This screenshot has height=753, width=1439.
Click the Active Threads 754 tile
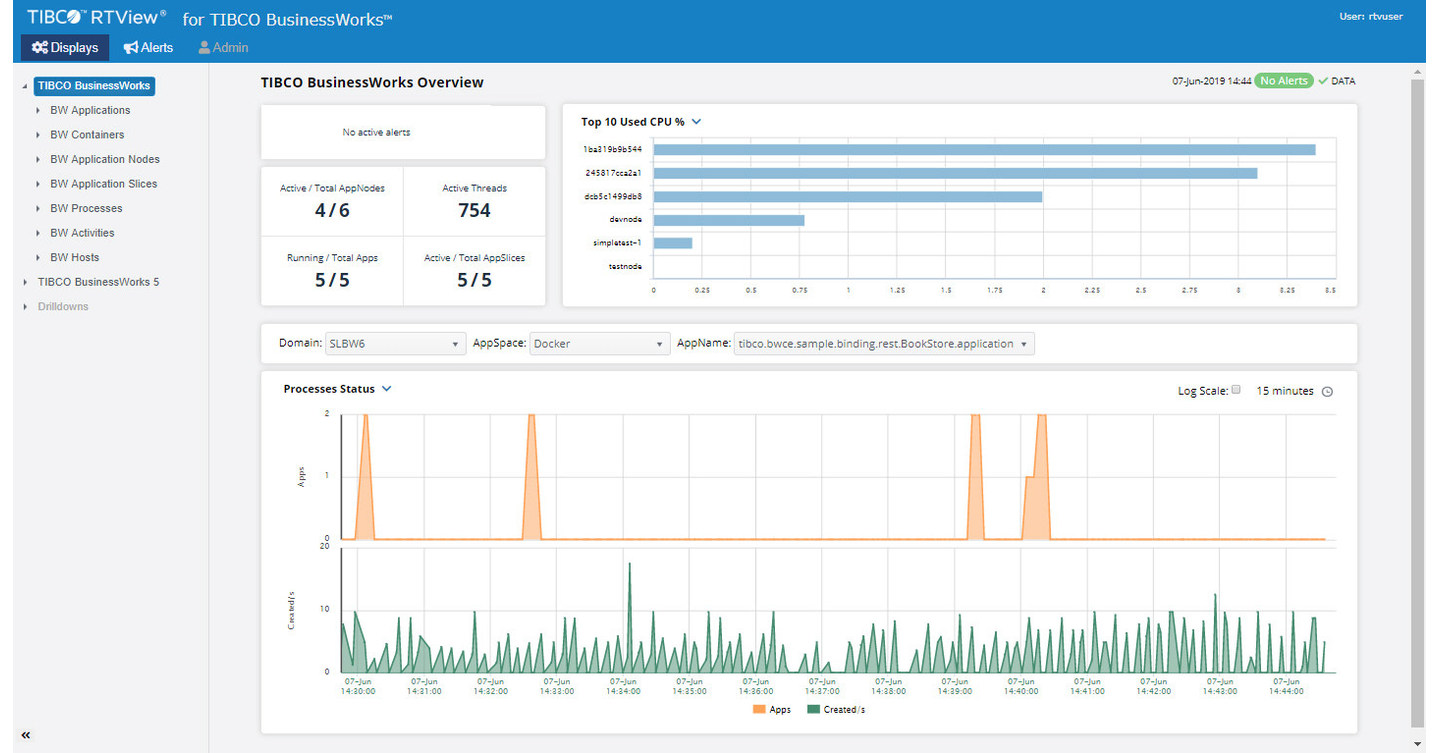coord(474,201)
